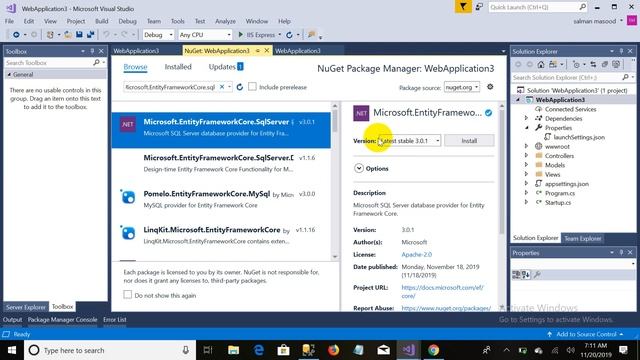Click the Navigate Backward toolbar icon
The height and width of the screenshot is (360, 640).
point(16,35)
